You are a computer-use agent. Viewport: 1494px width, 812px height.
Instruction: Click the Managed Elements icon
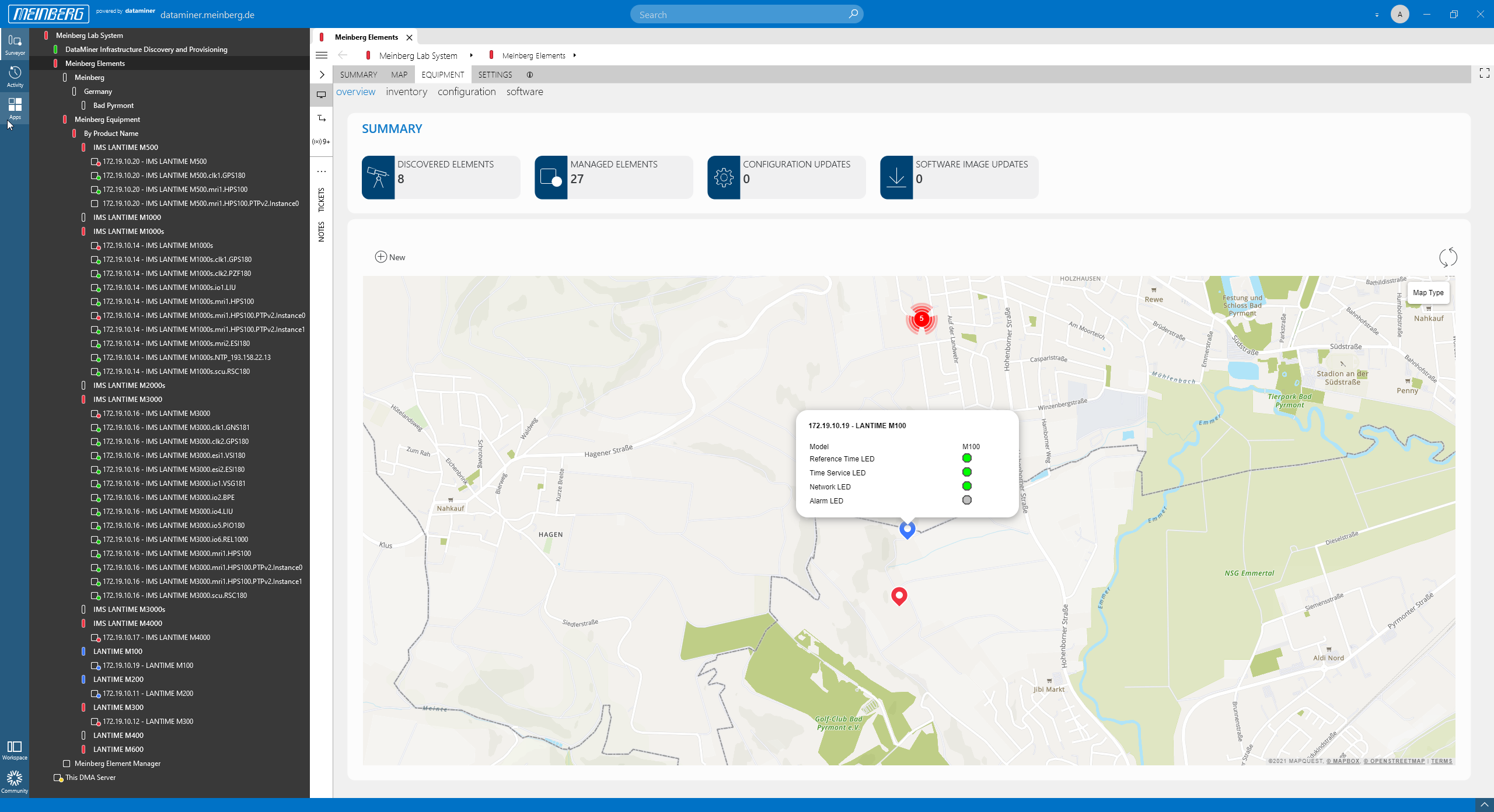pyautogui.click(x=551, y=177)
